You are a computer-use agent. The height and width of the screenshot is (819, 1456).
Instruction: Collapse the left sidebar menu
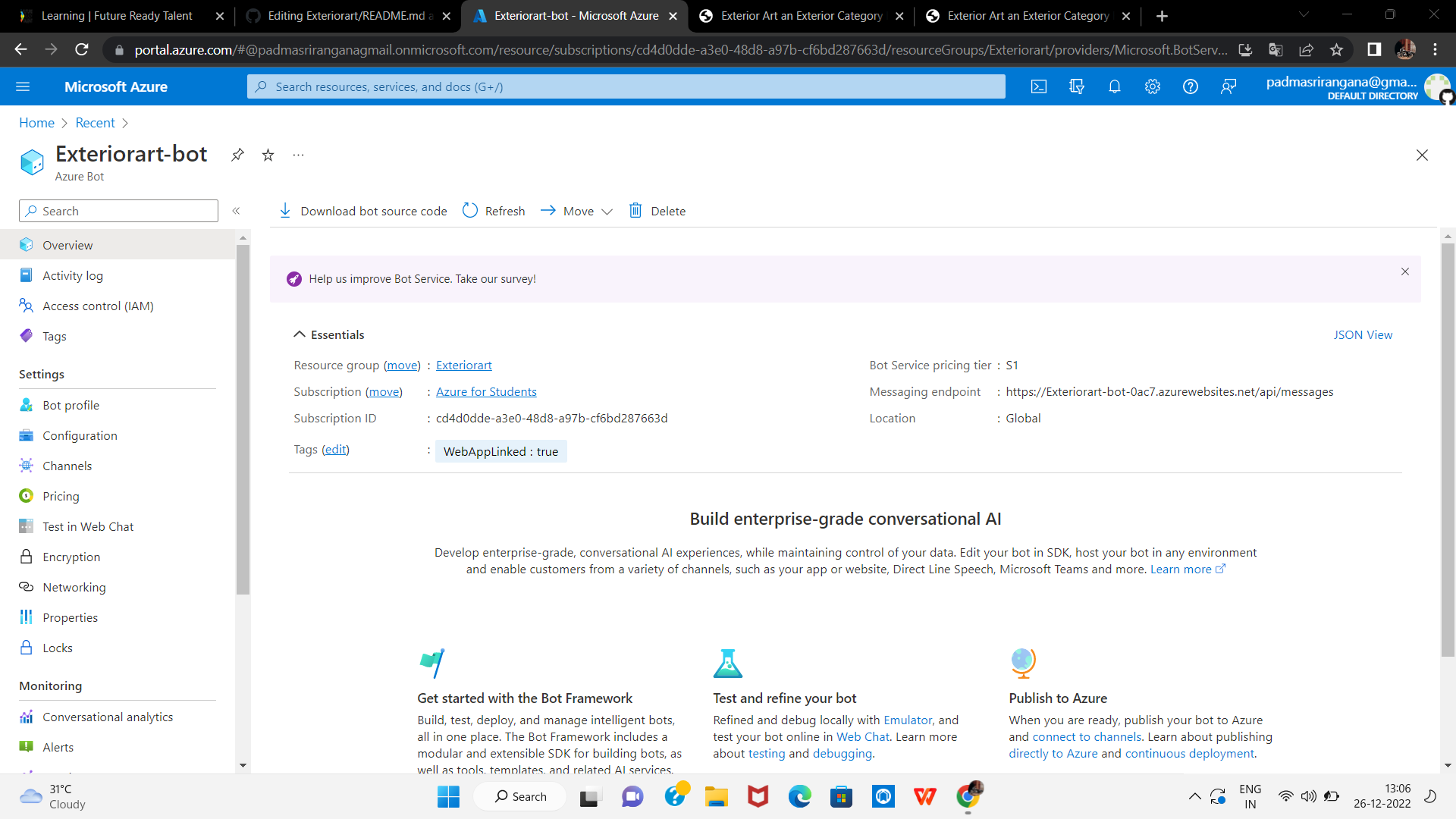(x=236, y=211)
